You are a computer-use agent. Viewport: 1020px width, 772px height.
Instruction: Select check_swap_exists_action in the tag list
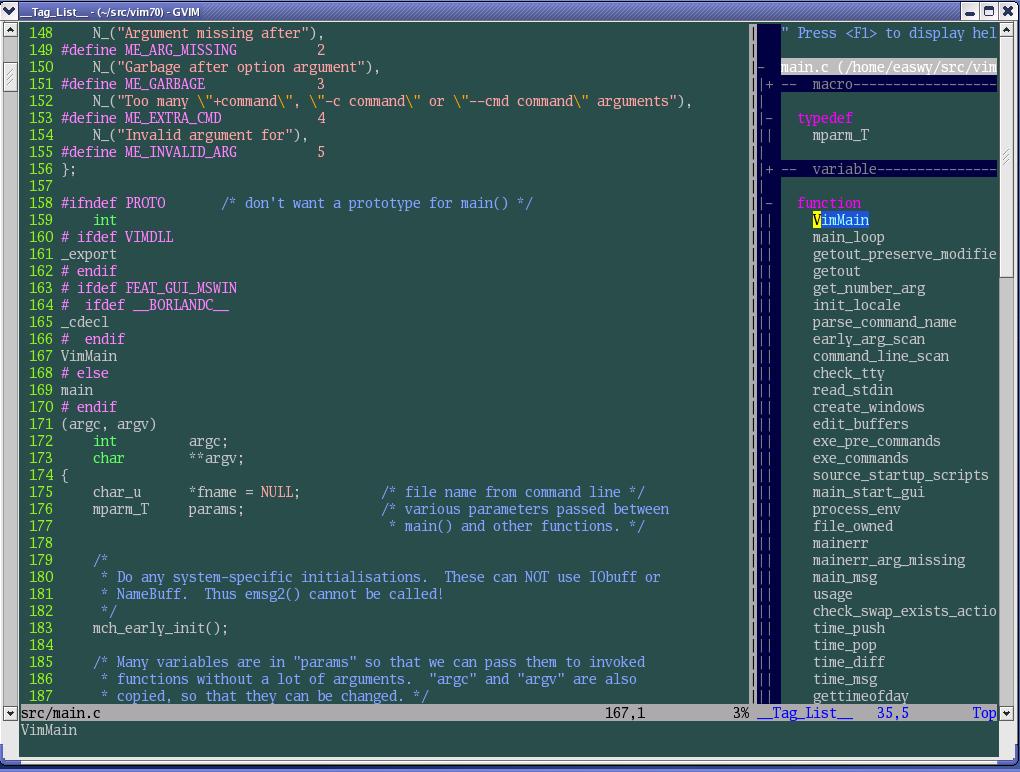(x=904, y=611)
